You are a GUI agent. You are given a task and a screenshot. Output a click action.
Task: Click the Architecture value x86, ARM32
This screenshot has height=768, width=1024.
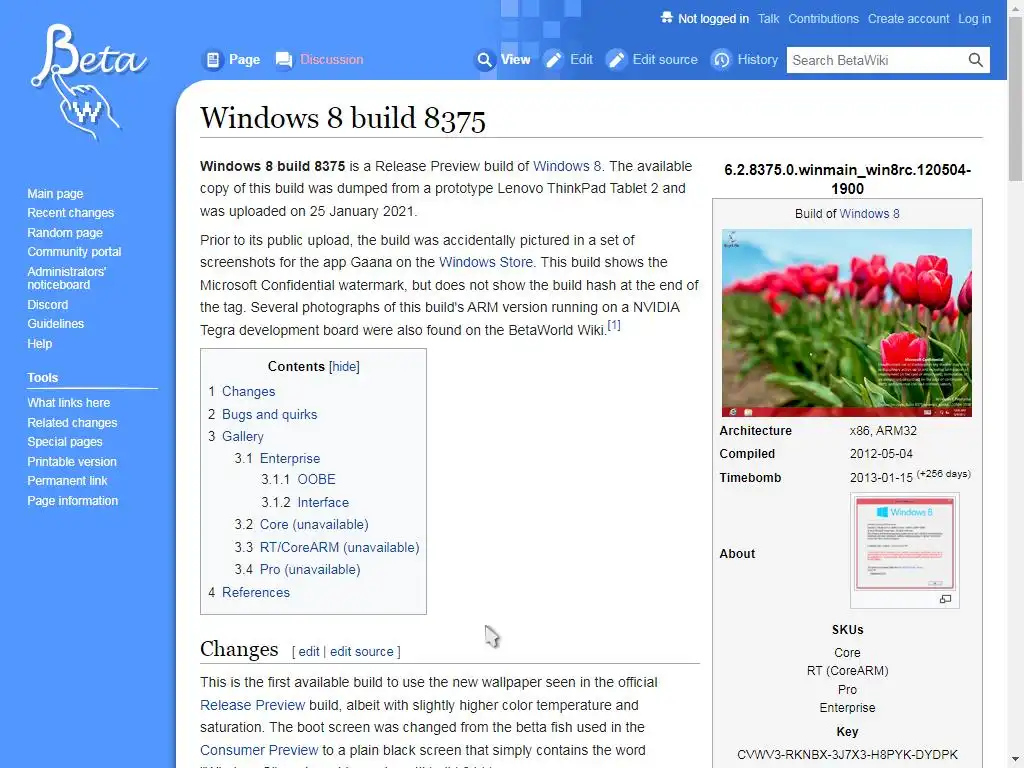883,431
